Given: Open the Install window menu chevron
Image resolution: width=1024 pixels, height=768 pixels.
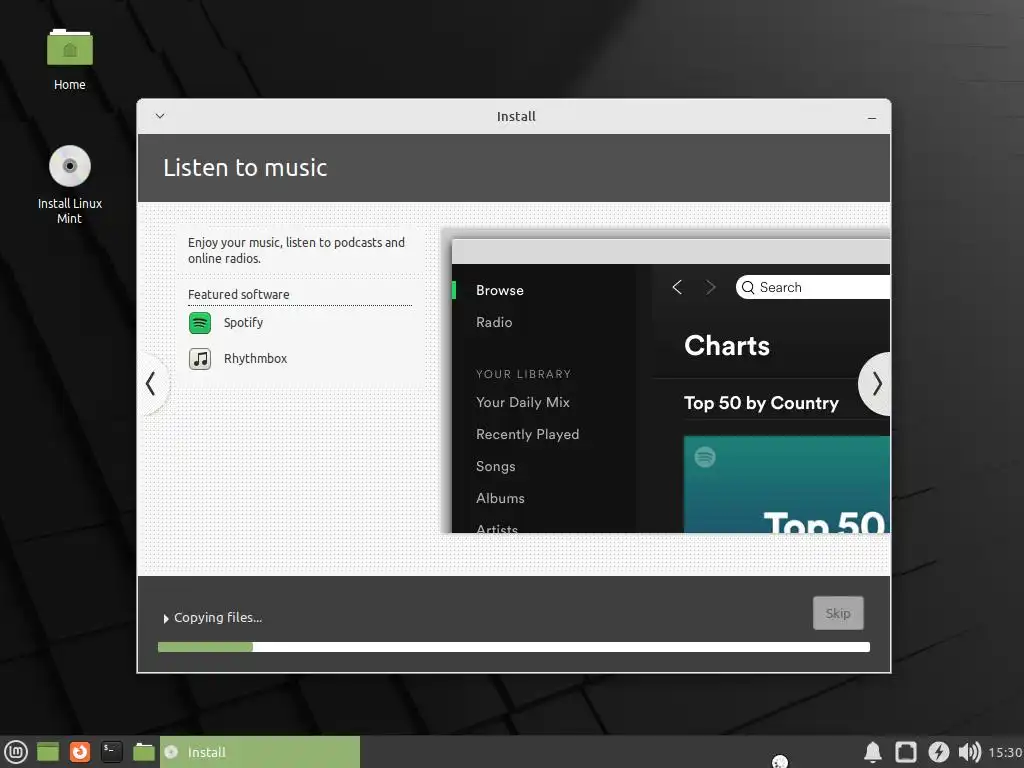Looking at the screenshot, I should [x=160, y=116].
